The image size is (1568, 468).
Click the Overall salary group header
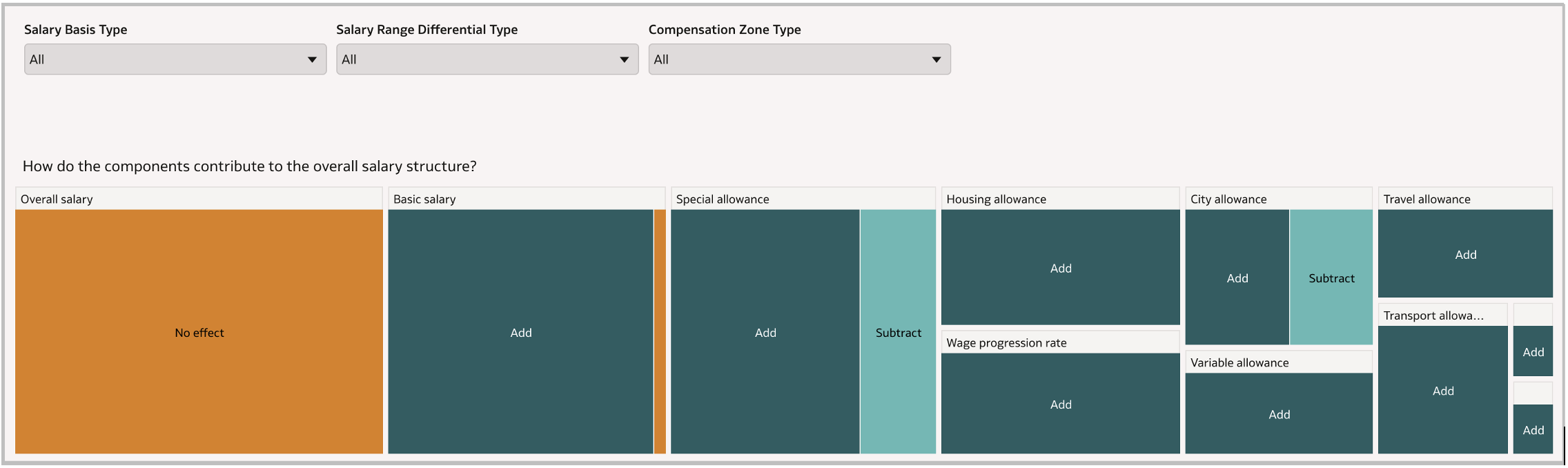(199, 199)
